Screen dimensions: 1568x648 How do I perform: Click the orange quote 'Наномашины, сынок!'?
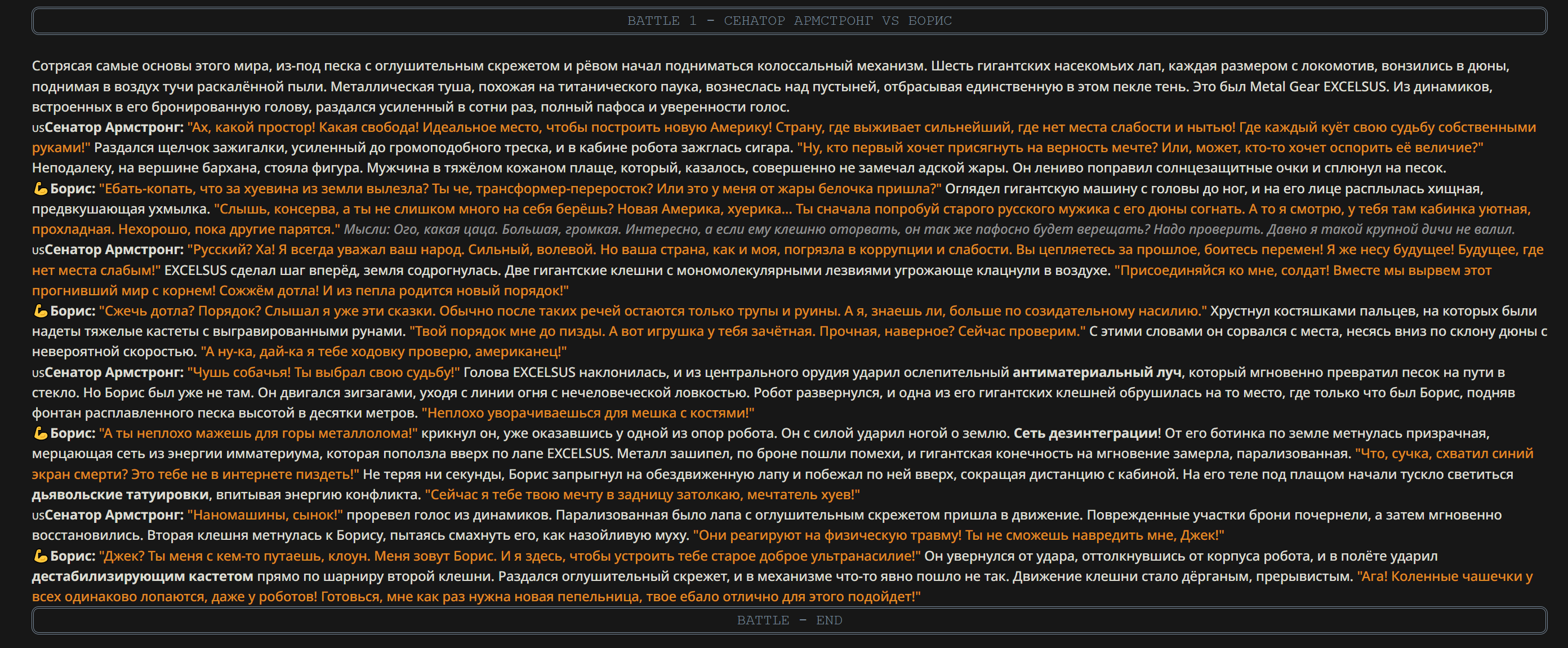tap(265, 515)
